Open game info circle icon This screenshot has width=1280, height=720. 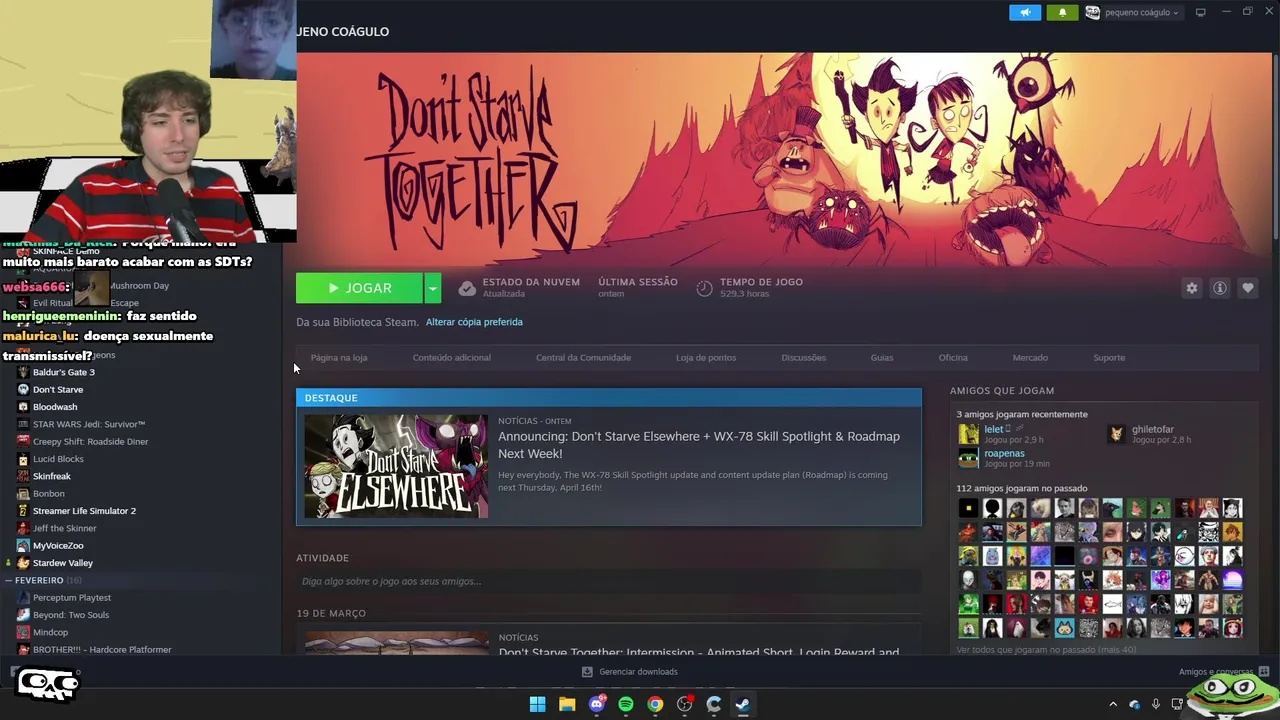[1220, 288]
